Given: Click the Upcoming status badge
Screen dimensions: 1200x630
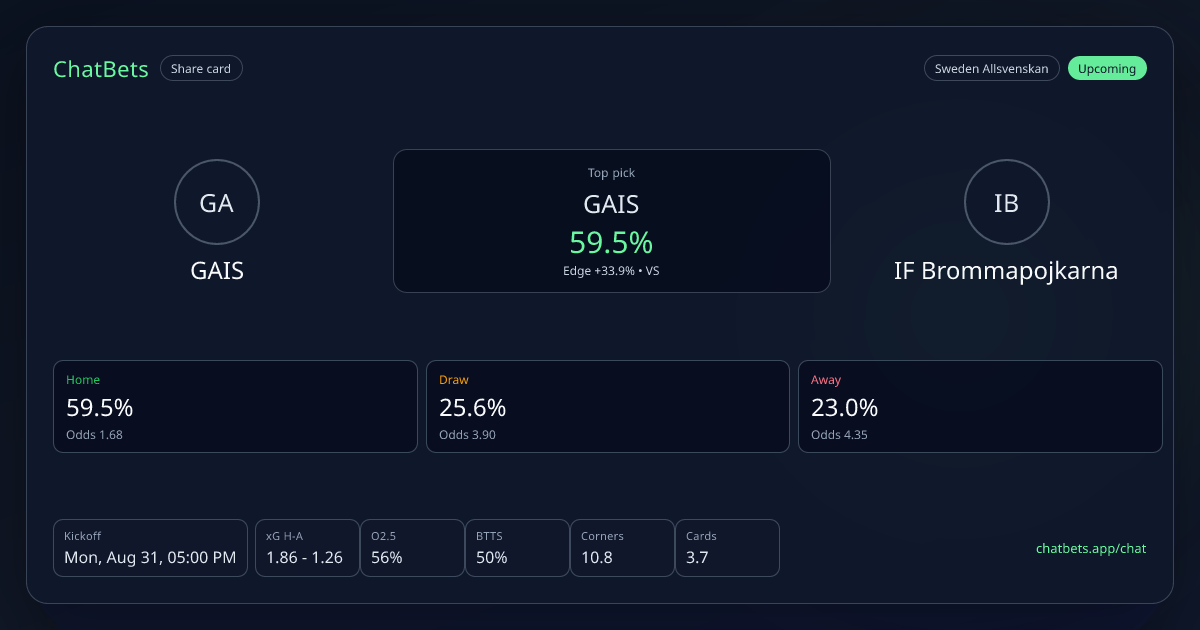Looking at the screenshot, I should [1107, 69].
